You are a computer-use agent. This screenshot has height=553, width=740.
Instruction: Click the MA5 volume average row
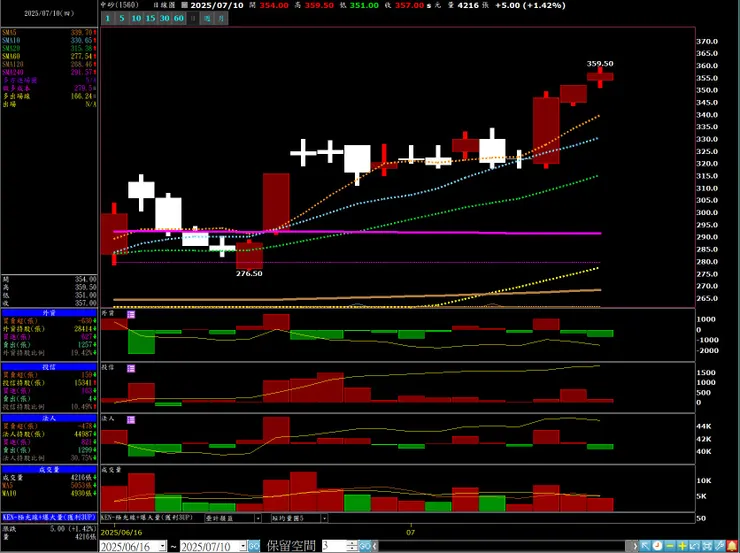[49, 485]
